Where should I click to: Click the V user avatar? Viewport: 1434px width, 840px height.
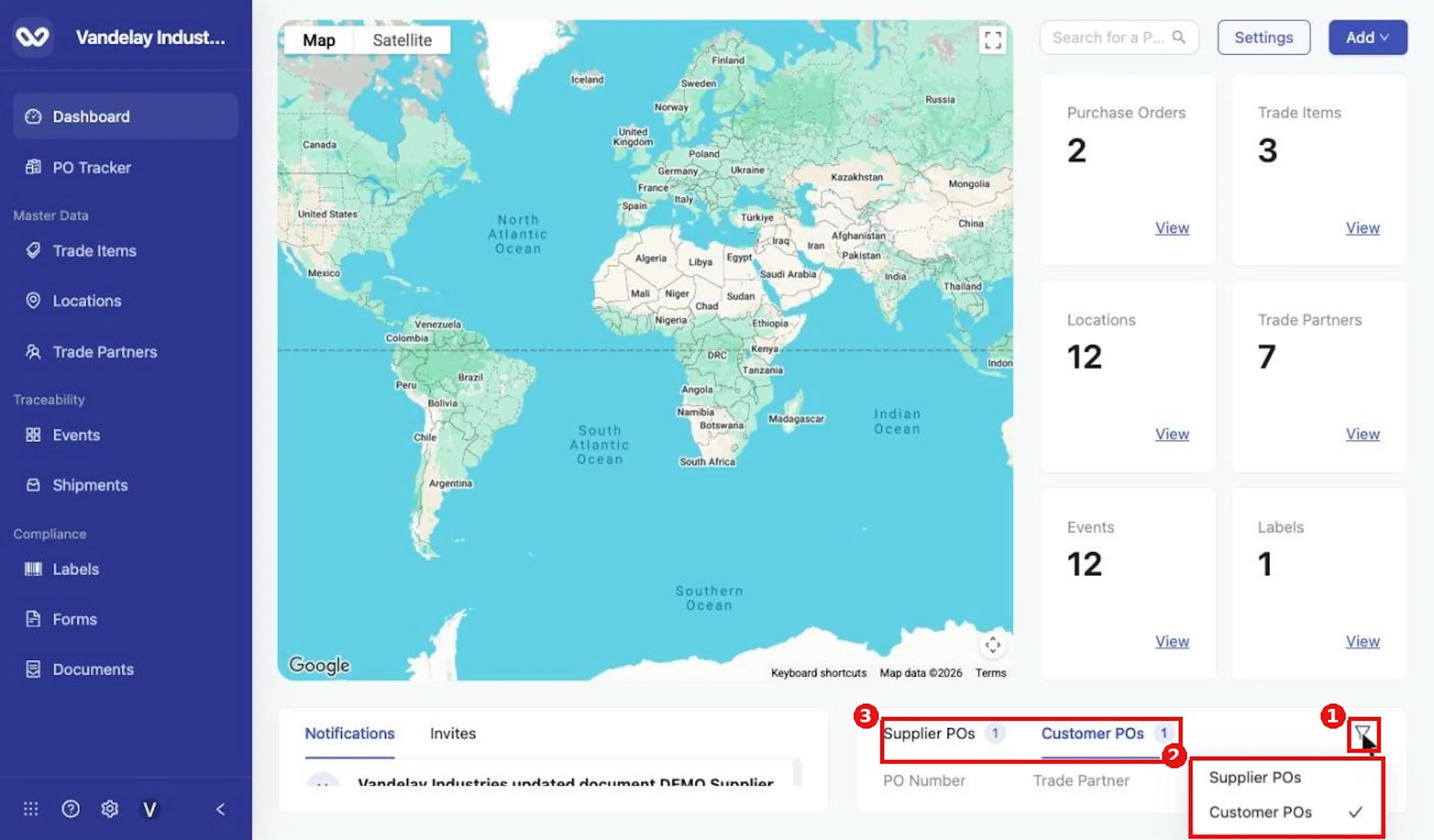[150, 809]
